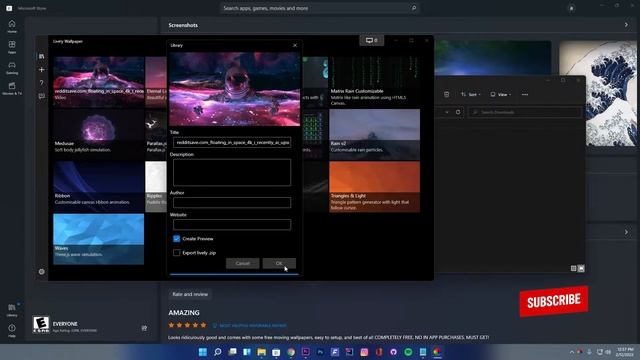Open Spotify from the taskbar
This screenshot has width=640, height=360.
pyautogui.click(x=408, y=352)
